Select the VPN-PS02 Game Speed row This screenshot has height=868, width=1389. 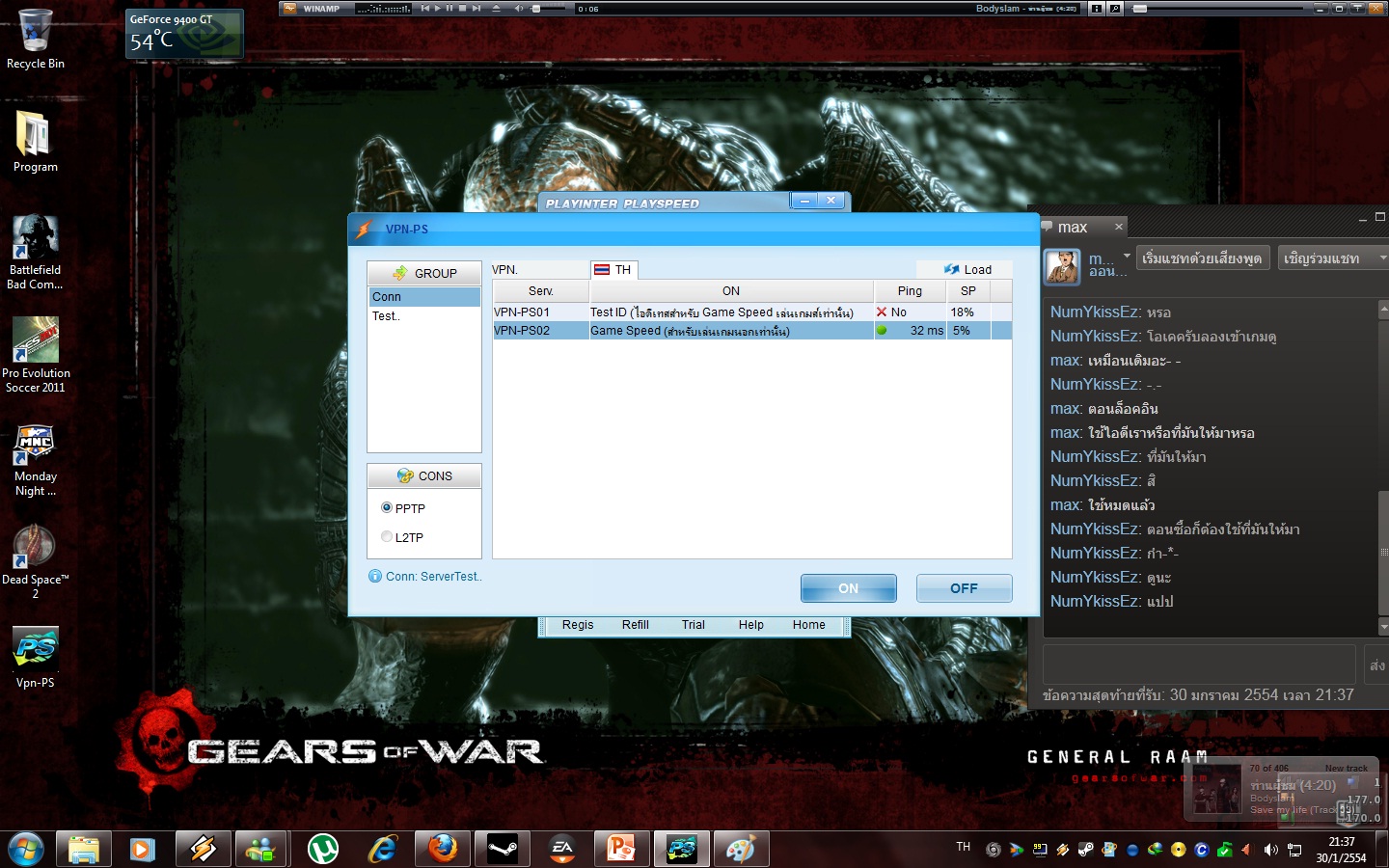point(752,331)
